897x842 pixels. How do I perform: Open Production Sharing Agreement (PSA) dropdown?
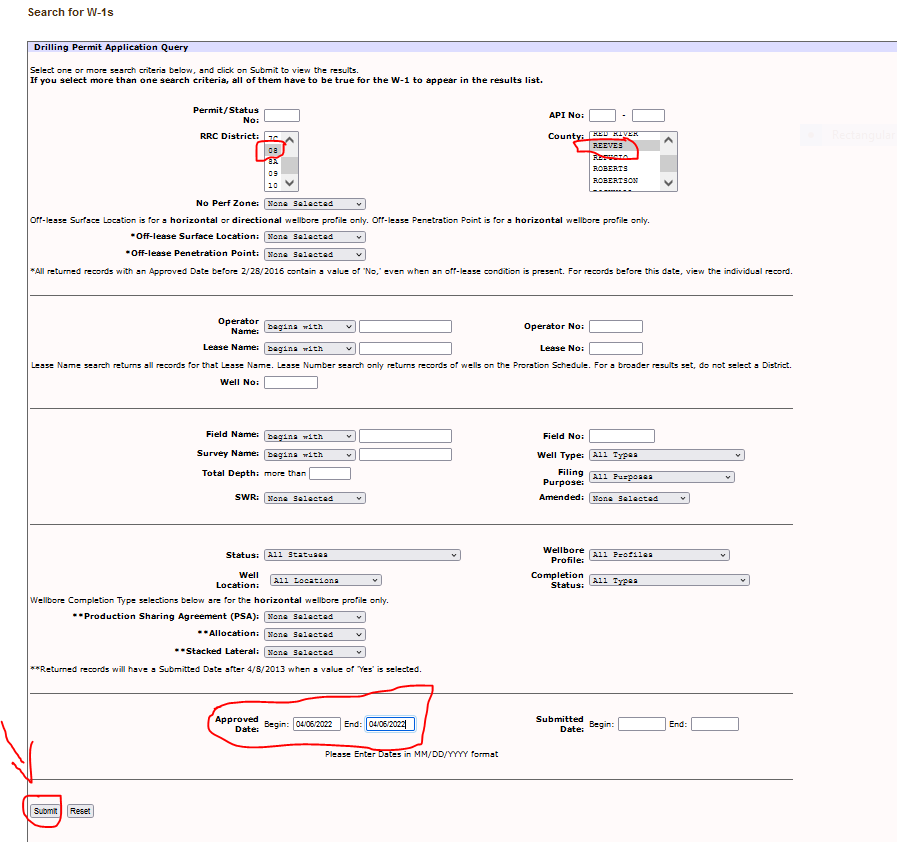click(315, 617)
